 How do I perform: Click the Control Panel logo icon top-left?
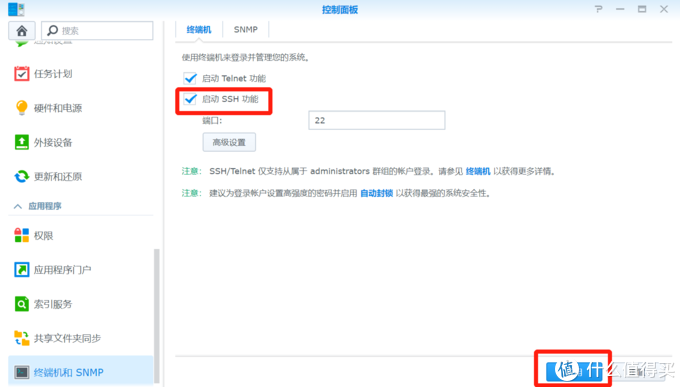pos(16,9)
